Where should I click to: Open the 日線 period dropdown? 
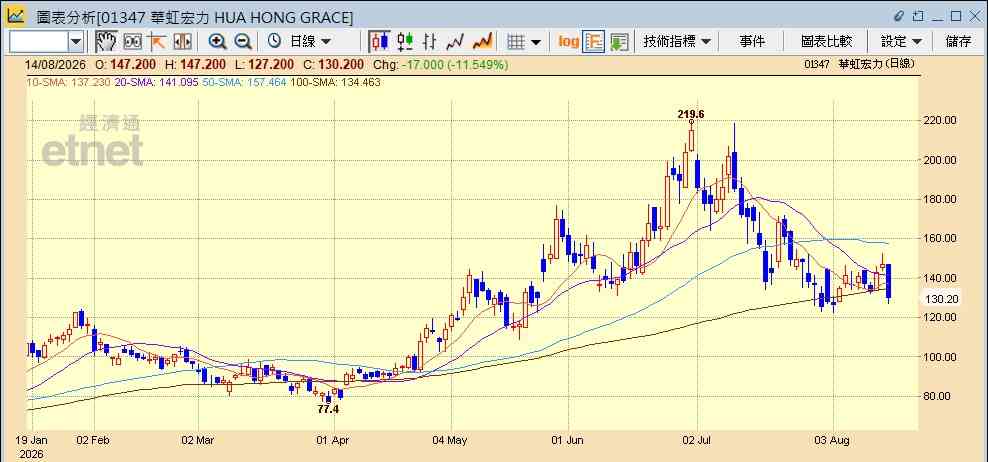point(310,42)
